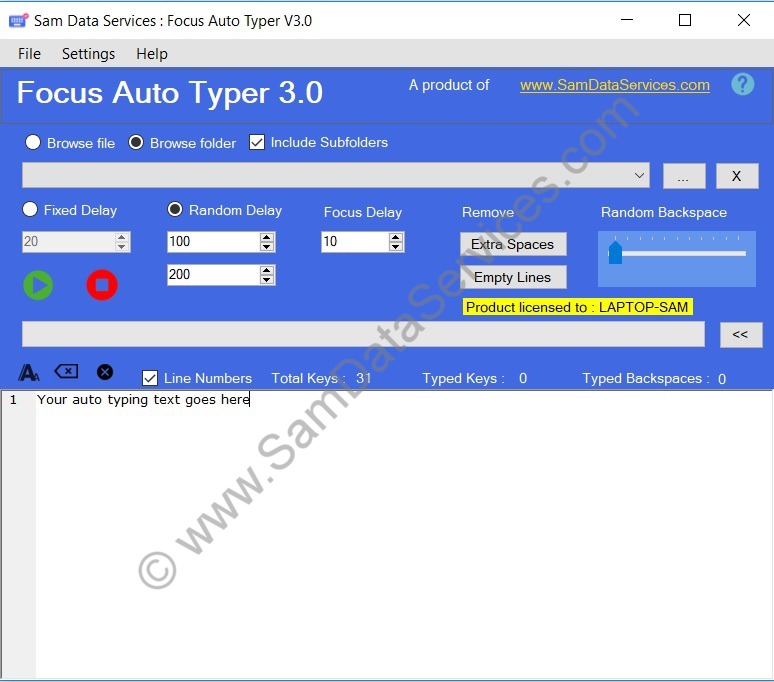774x682 pixels.
Task: Choose the Random Delay option
Action: (175, 209)
